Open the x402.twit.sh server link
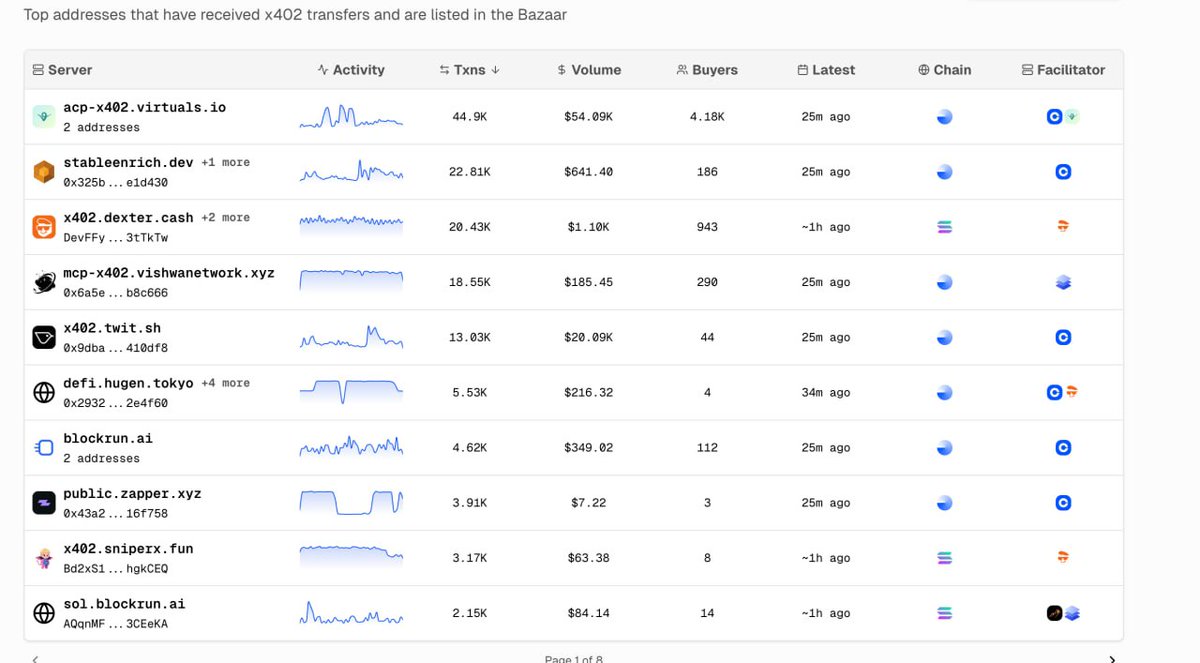 coord(112,327)
